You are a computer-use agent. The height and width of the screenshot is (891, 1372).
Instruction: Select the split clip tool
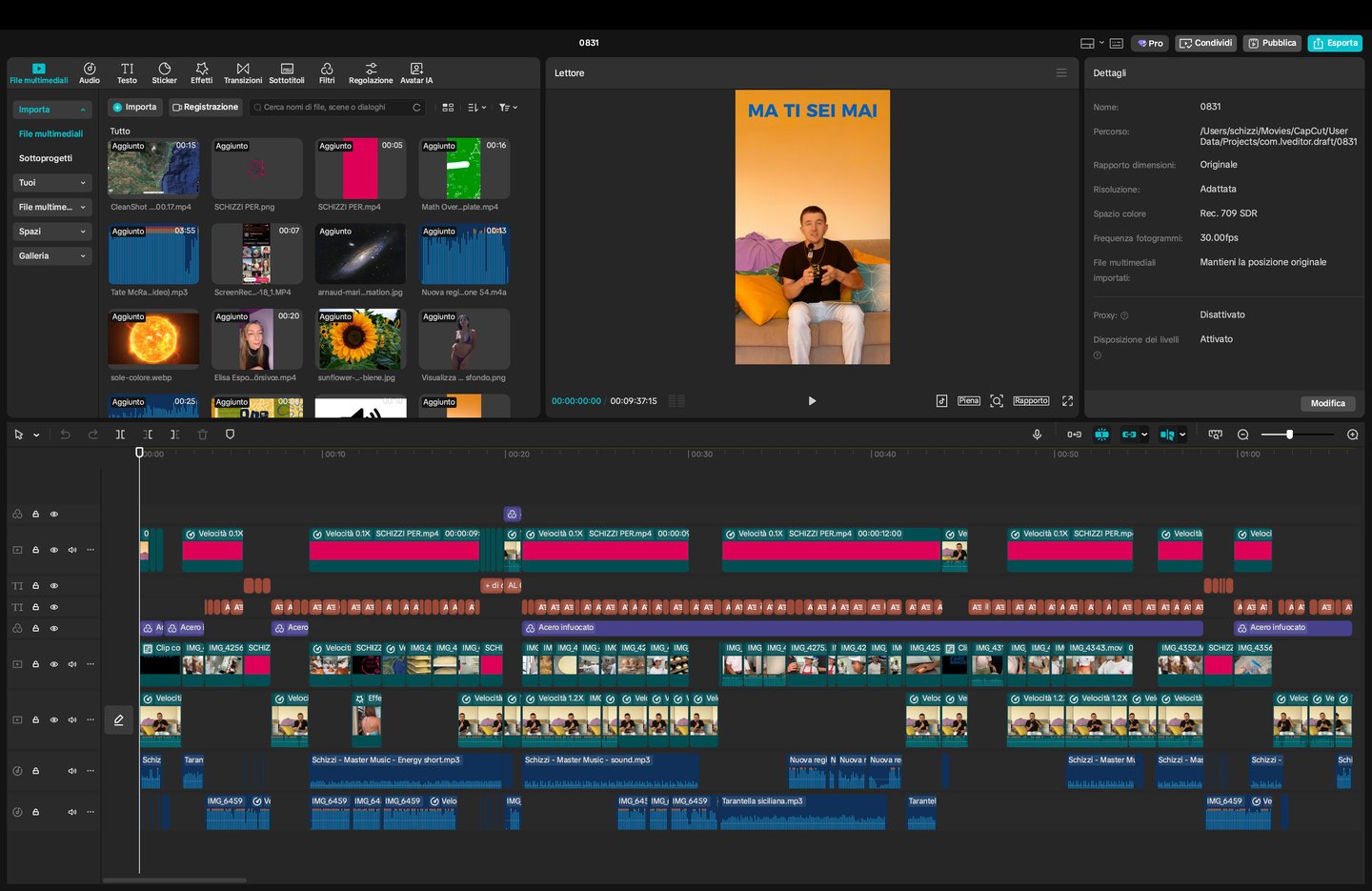(x=120, y=435)
